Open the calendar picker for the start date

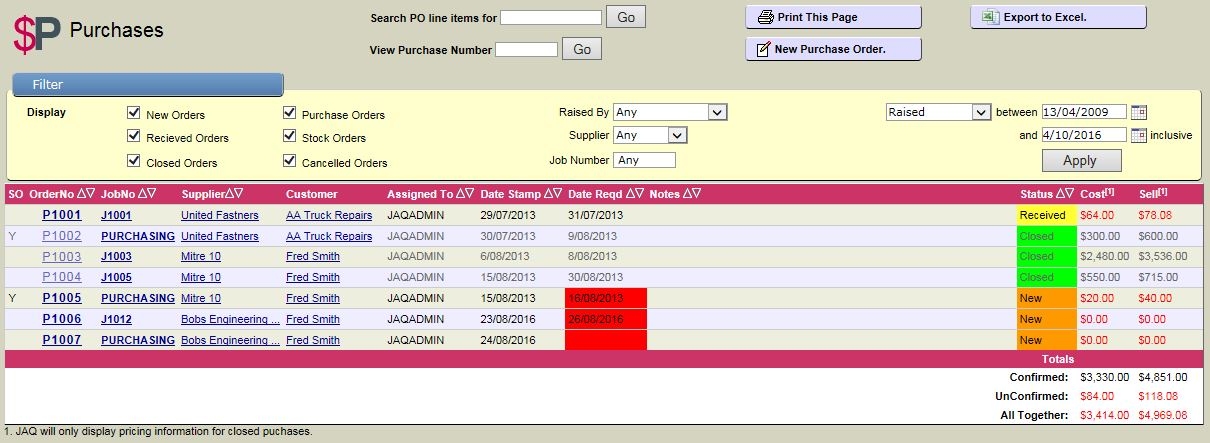point(1138,112)
